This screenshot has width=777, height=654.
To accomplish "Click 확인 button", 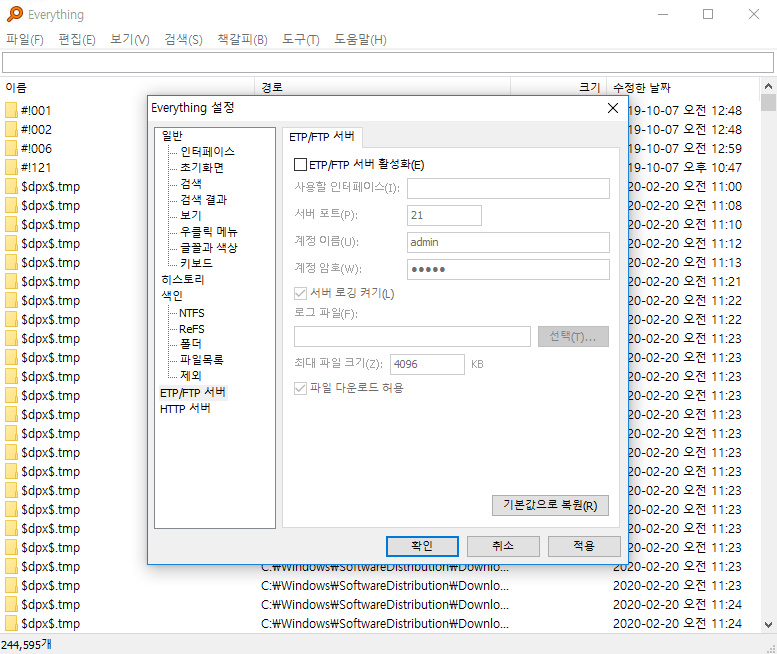I will [422, 546].
